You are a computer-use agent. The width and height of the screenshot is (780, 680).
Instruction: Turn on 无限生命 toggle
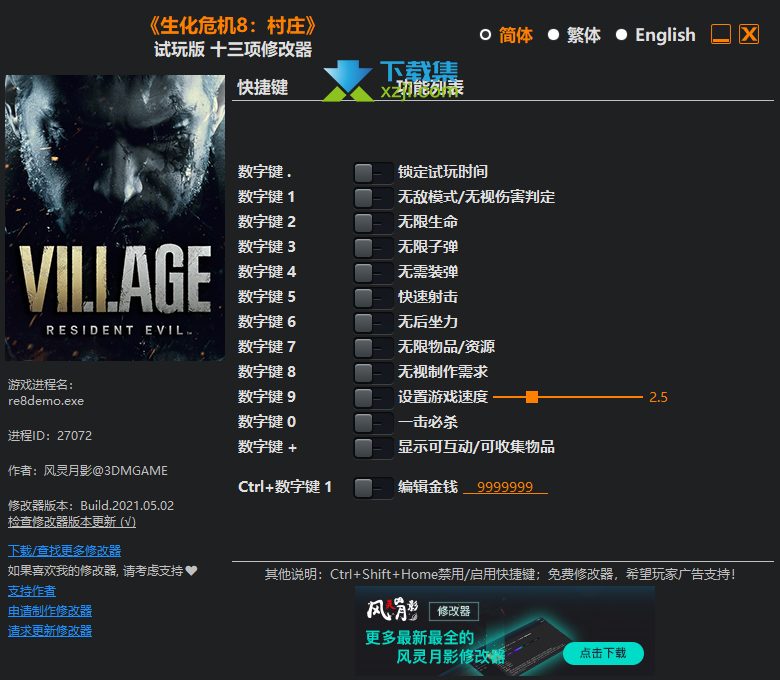pos(373,223)
